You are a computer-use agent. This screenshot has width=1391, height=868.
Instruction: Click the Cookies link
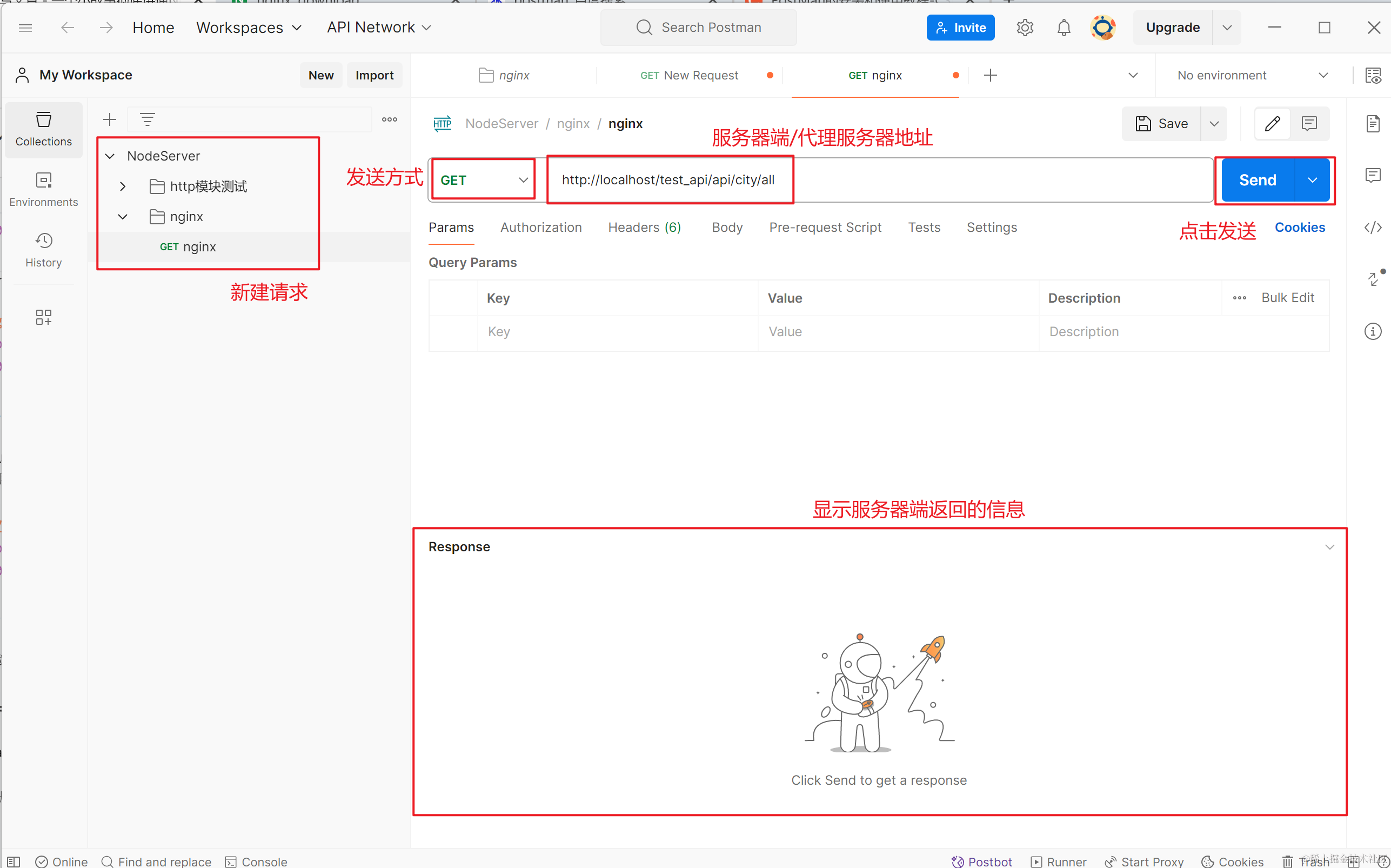[1299, 228]
